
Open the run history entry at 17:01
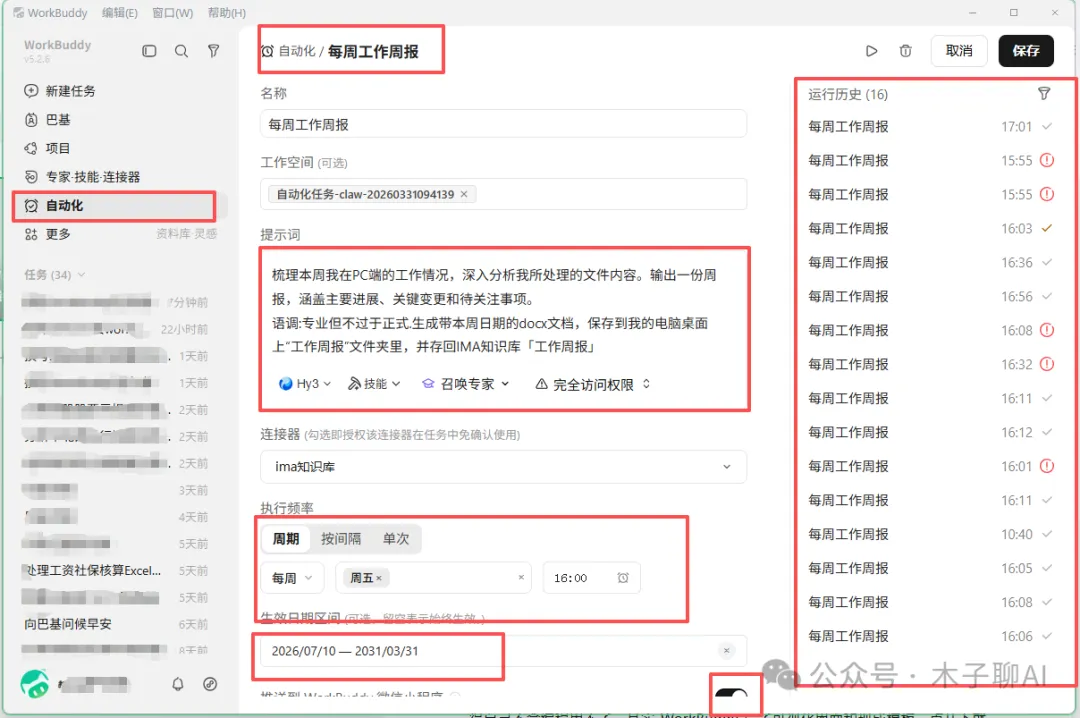930,127
